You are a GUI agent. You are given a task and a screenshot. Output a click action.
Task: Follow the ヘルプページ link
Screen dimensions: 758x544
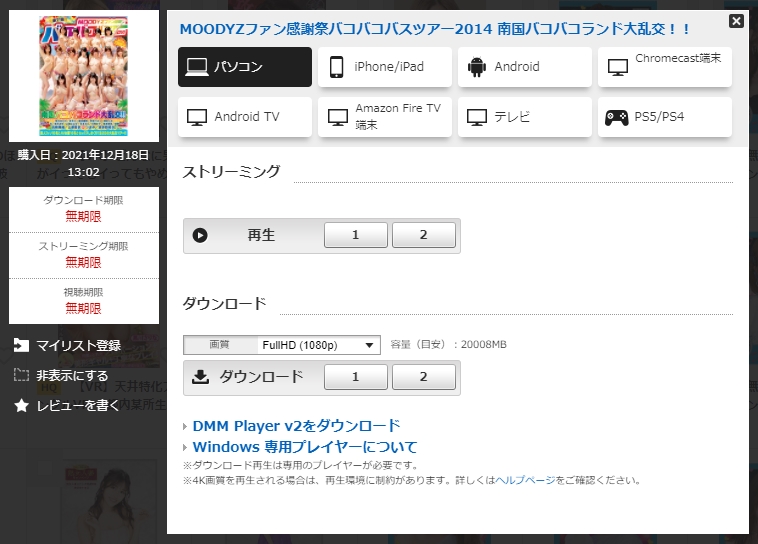click(526, 480)
